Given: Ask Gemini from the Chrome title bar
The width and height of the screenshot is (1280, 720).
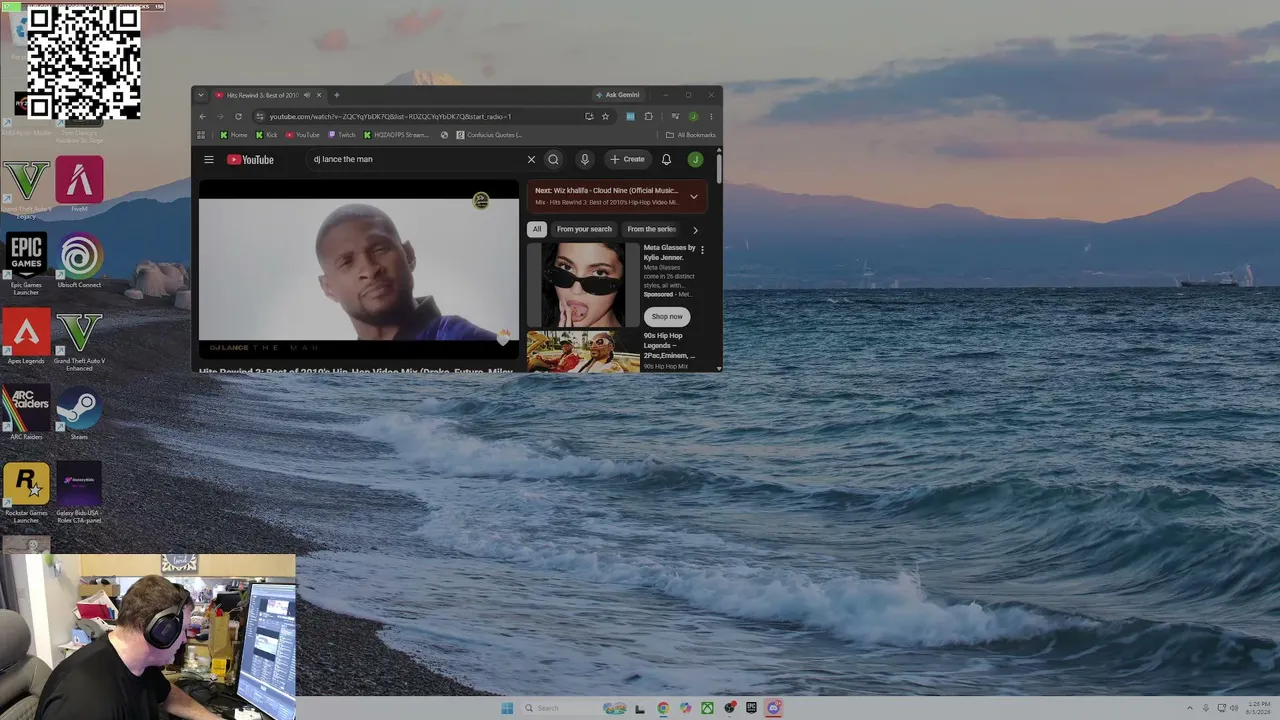Looking at the screenshot, I should pos(617,95).
